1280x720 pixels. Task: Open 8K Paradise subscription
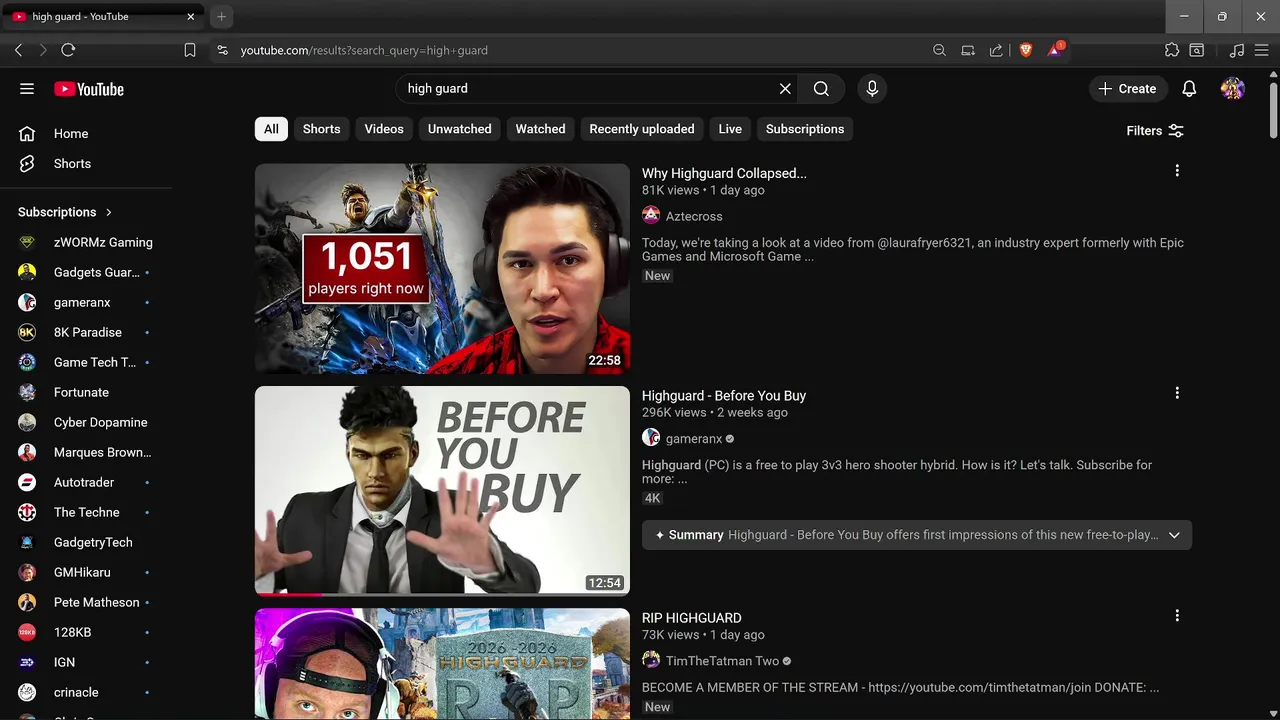(x=86, y=332)
